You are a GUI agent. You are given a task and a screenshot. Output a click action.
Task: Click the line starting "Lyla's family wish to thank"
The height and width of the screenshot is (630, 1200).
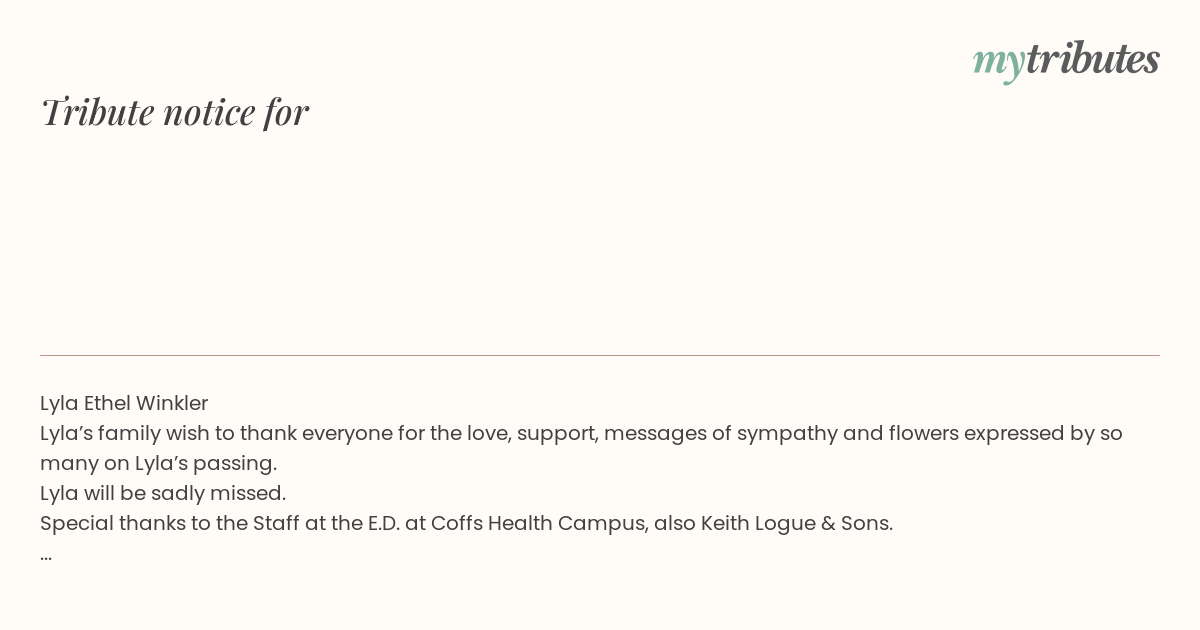pyautogui.click(x=581, y=433)
